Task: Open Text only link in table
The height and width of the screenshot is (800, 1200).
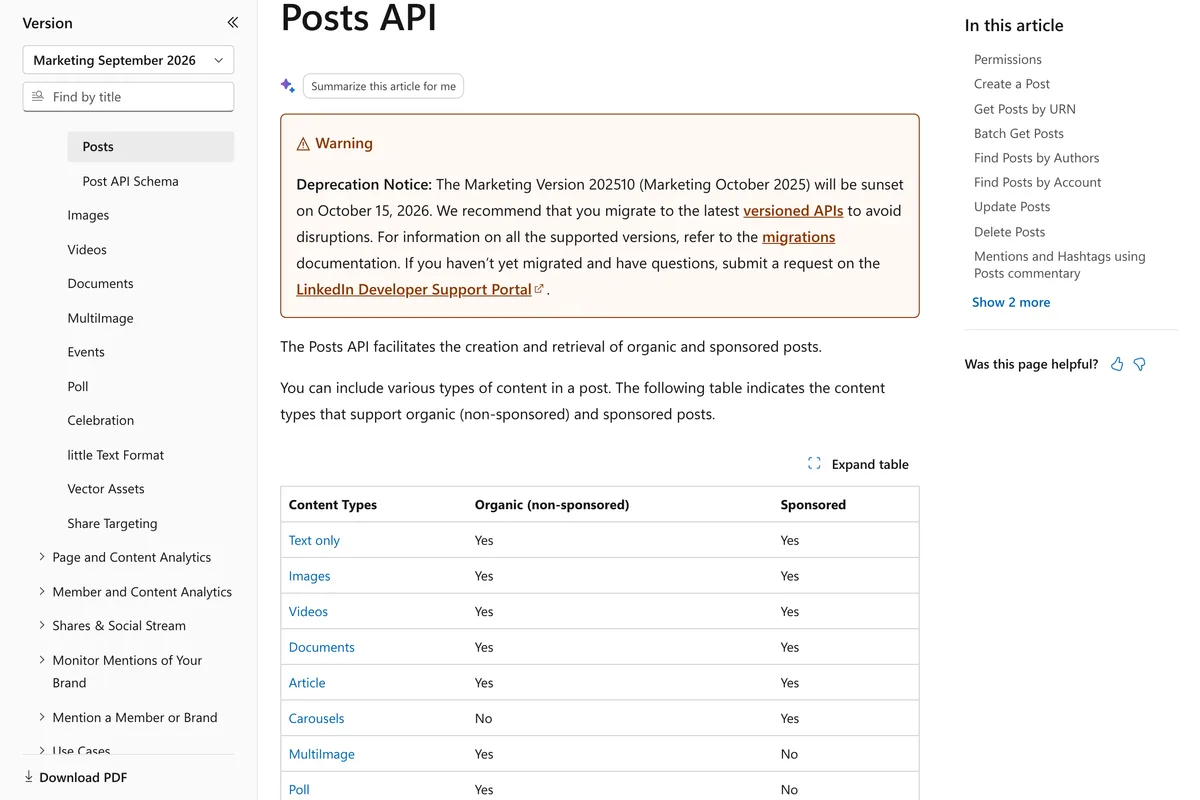Action: [x=314, y=540]
